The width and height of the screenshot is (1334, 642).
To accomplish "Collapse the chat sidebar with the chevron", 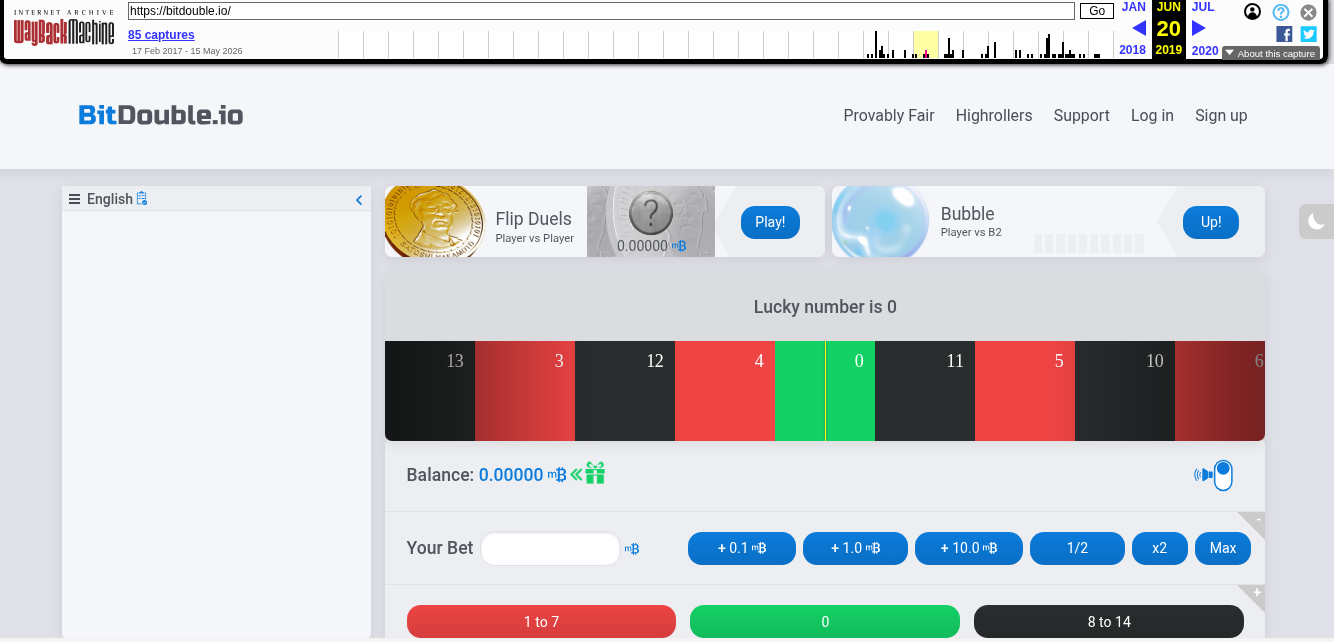I will coord(359,200).
